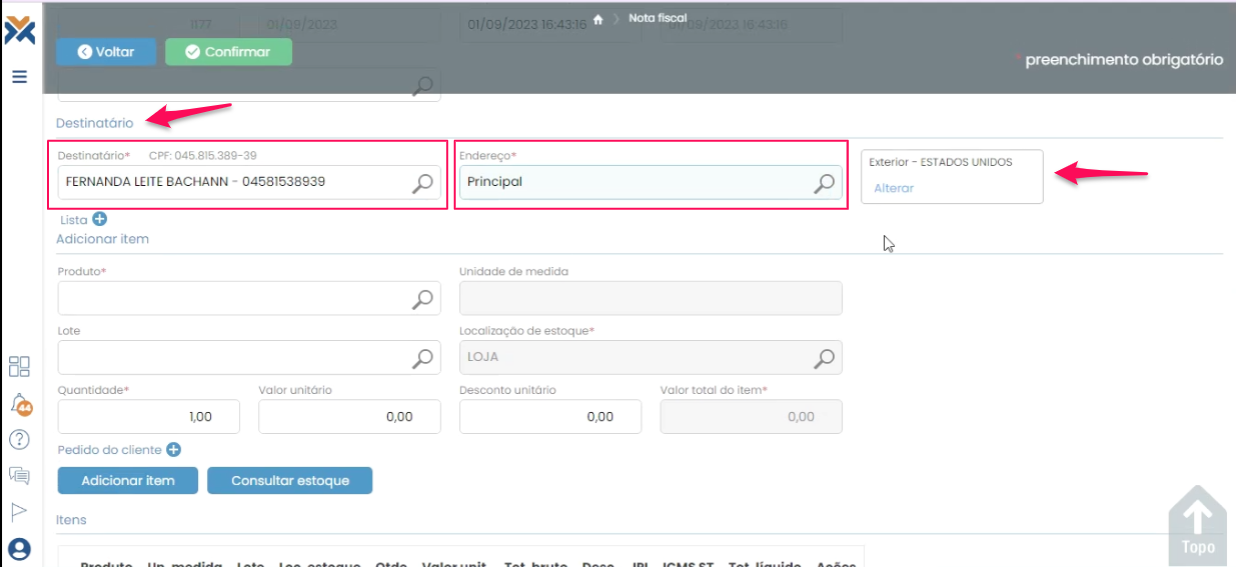Open the Lote search lookup
Image resolution: width=1236 pixels, height=567 pixels.
tap(424, 357)
